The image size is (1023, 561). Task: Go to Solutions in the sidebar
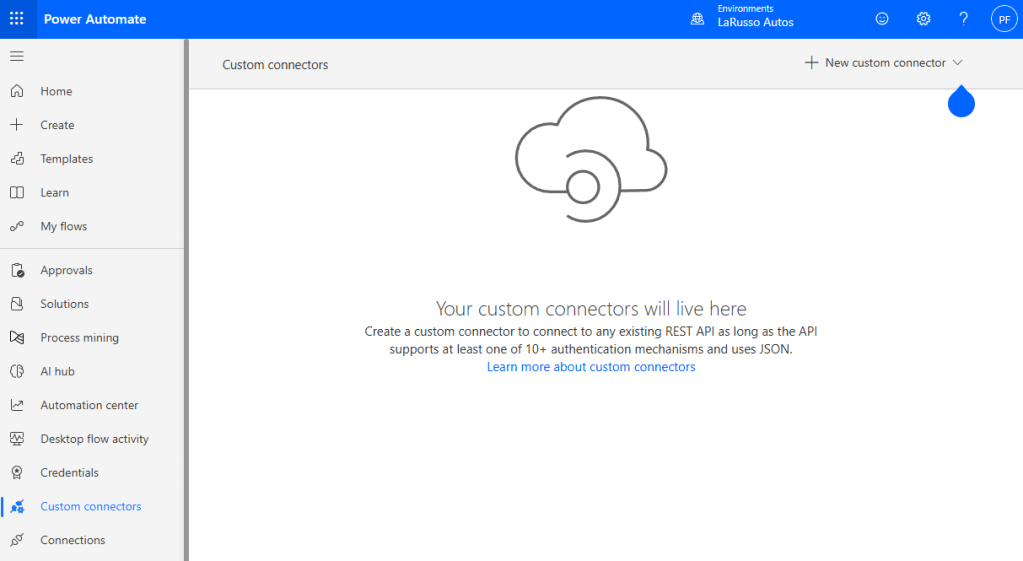tap(64, 304)
